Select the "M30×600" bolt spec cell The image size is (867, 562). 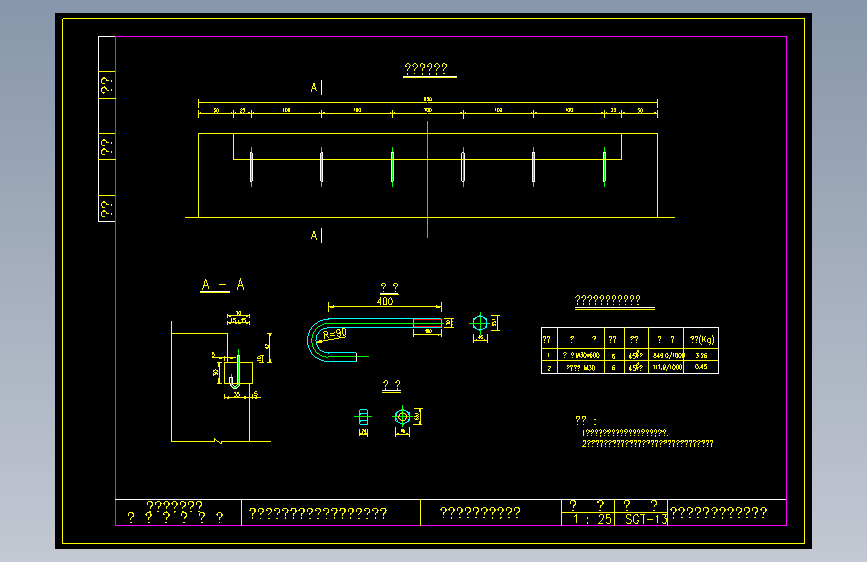(581, 355)
